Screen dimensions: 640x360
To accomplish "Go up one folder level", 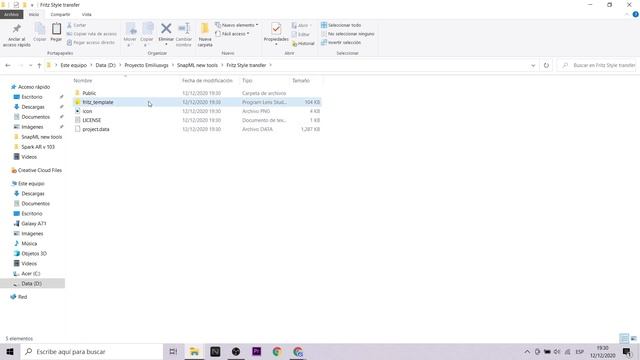I will 39,65.
